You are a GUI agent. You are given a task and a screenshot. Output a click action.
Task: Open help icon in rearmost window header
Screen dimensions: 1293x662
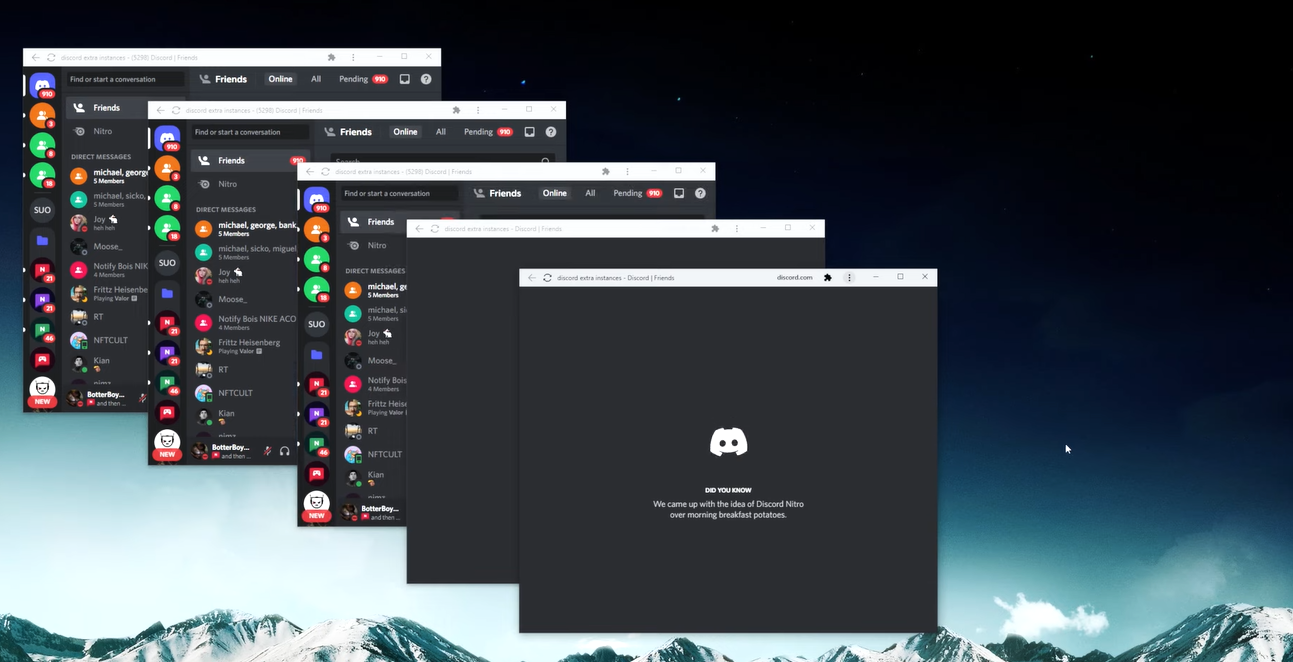point(426,79)
